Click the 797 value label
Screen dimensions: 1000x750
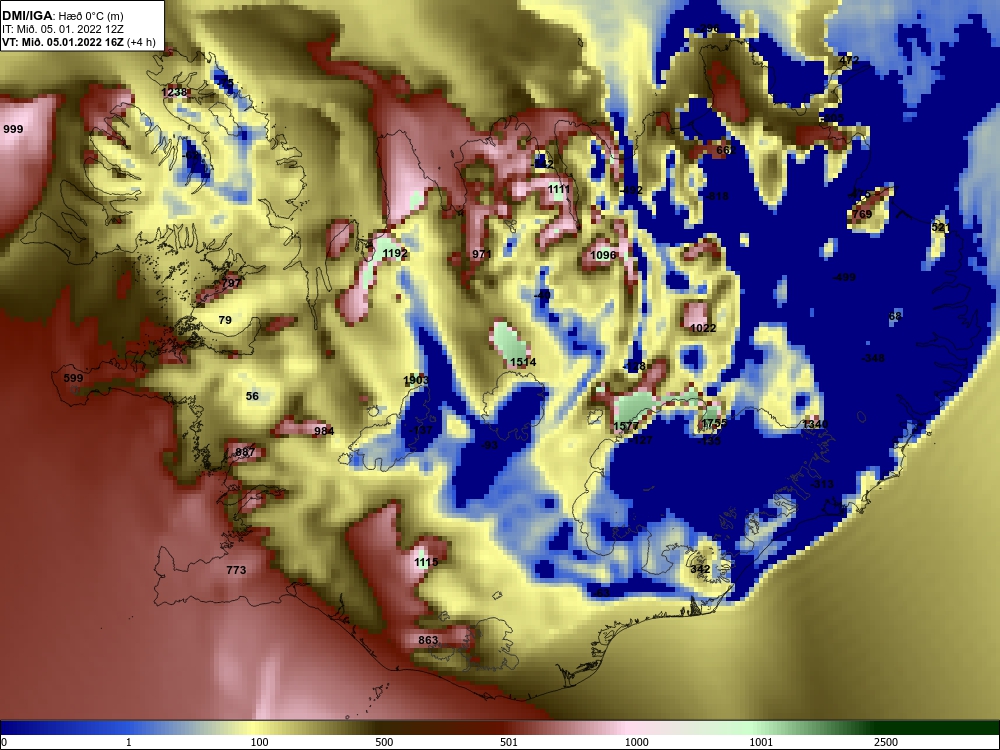(x=232, y=284)
